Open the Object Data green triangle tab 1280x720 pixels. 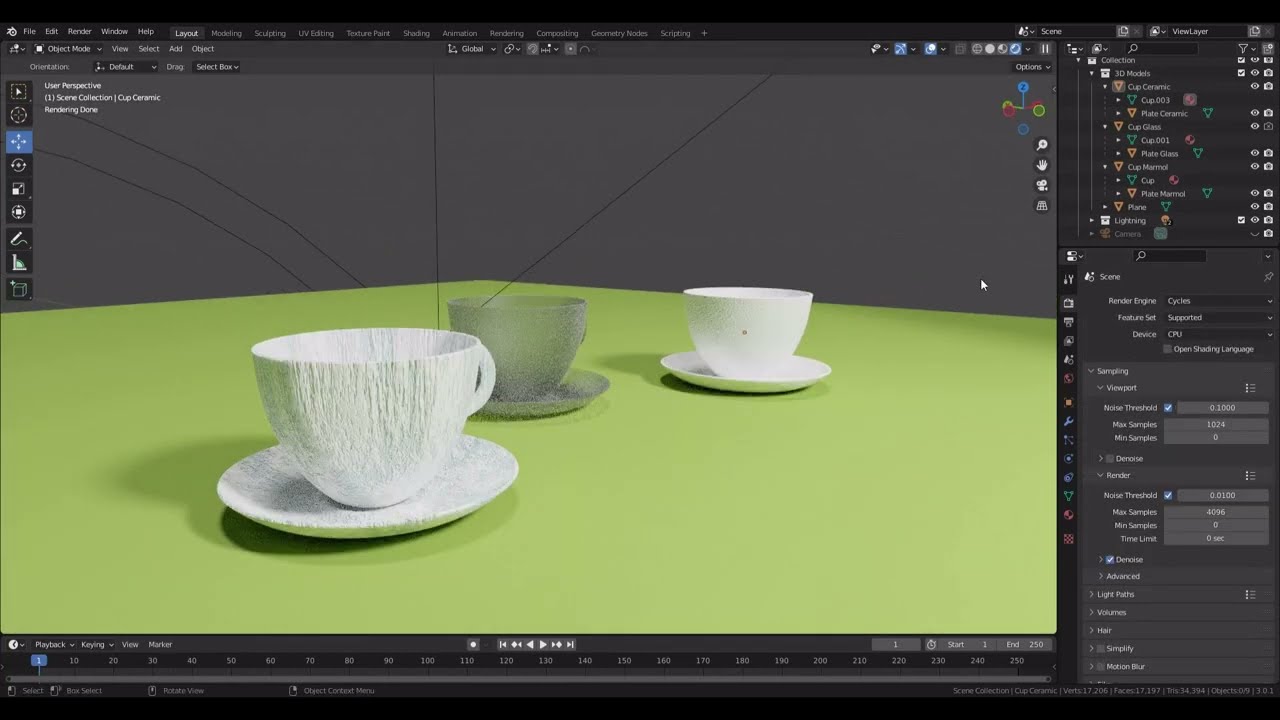[x=1068, y=496]
